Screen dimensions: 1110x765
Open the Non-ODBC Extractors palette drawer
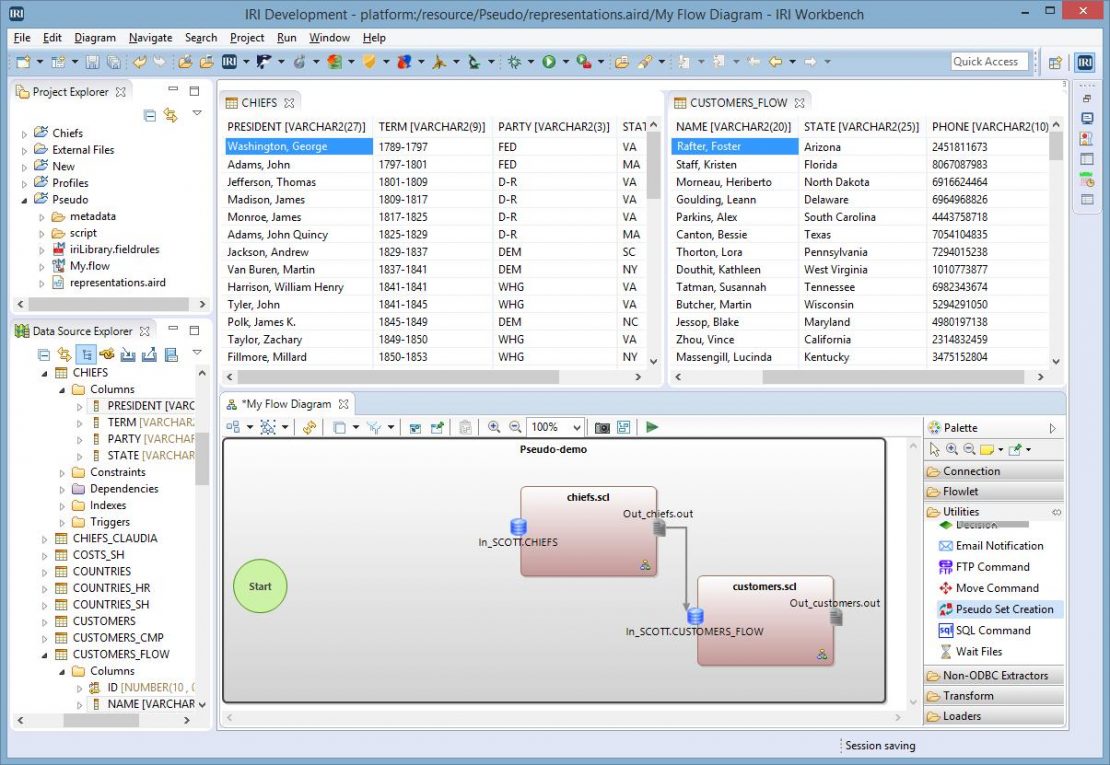point(994,676)
